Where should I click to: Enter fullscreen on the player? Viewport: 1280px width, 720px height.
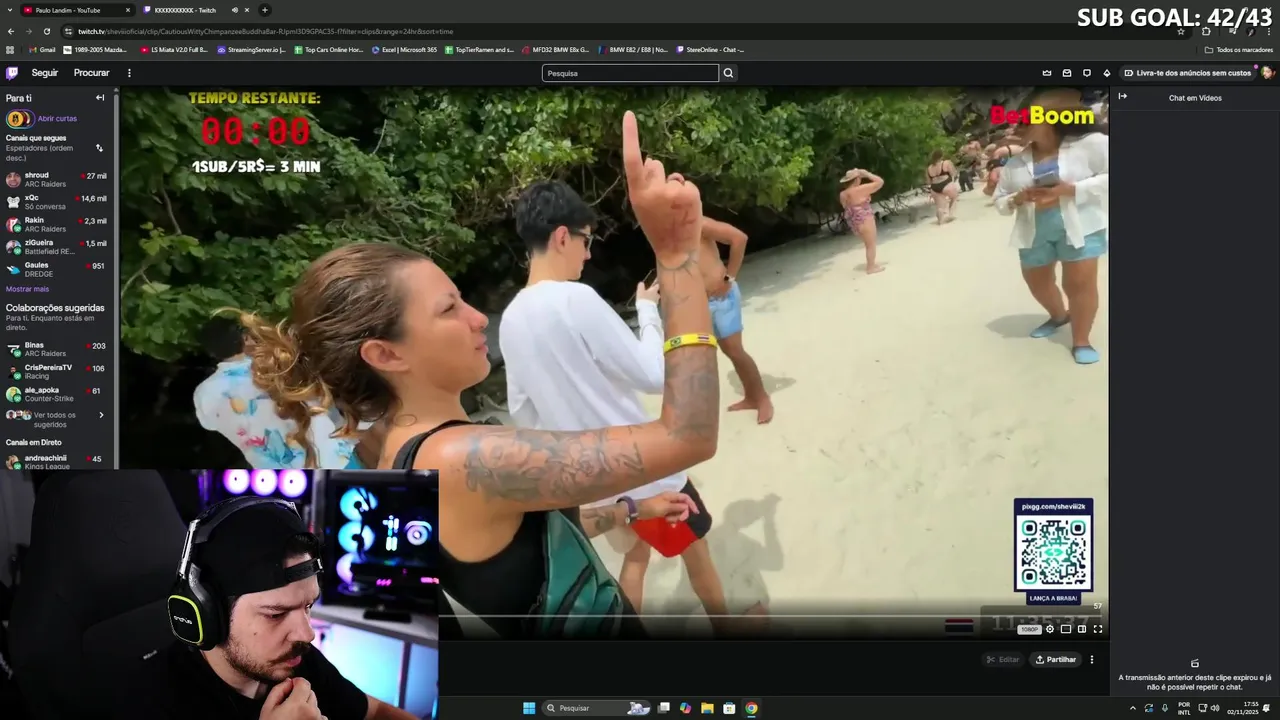coord(1097,629)
